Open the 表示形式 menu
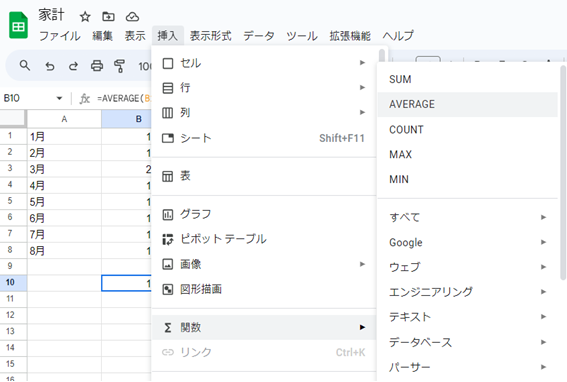This screenshot has height=382, width=567. (210, 36)
